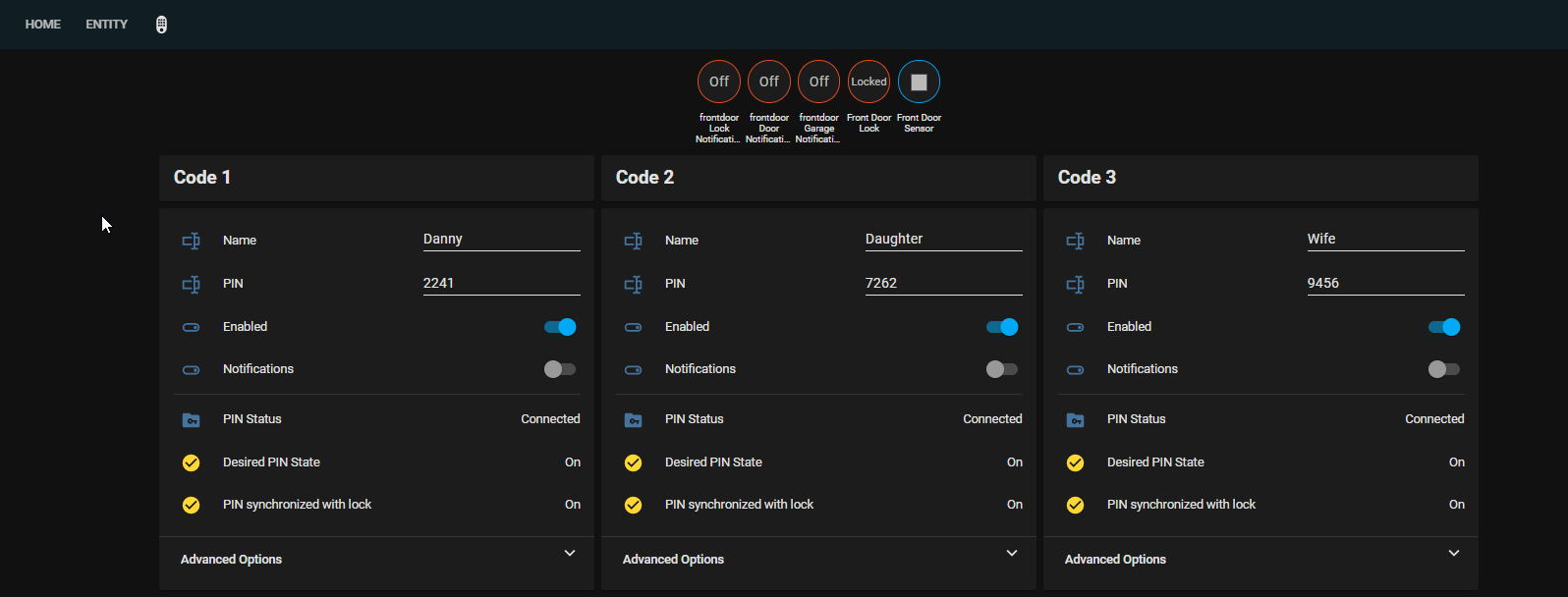Edit the Name field containing Daughter
The image size is (1568, 597).
(944, 240)
